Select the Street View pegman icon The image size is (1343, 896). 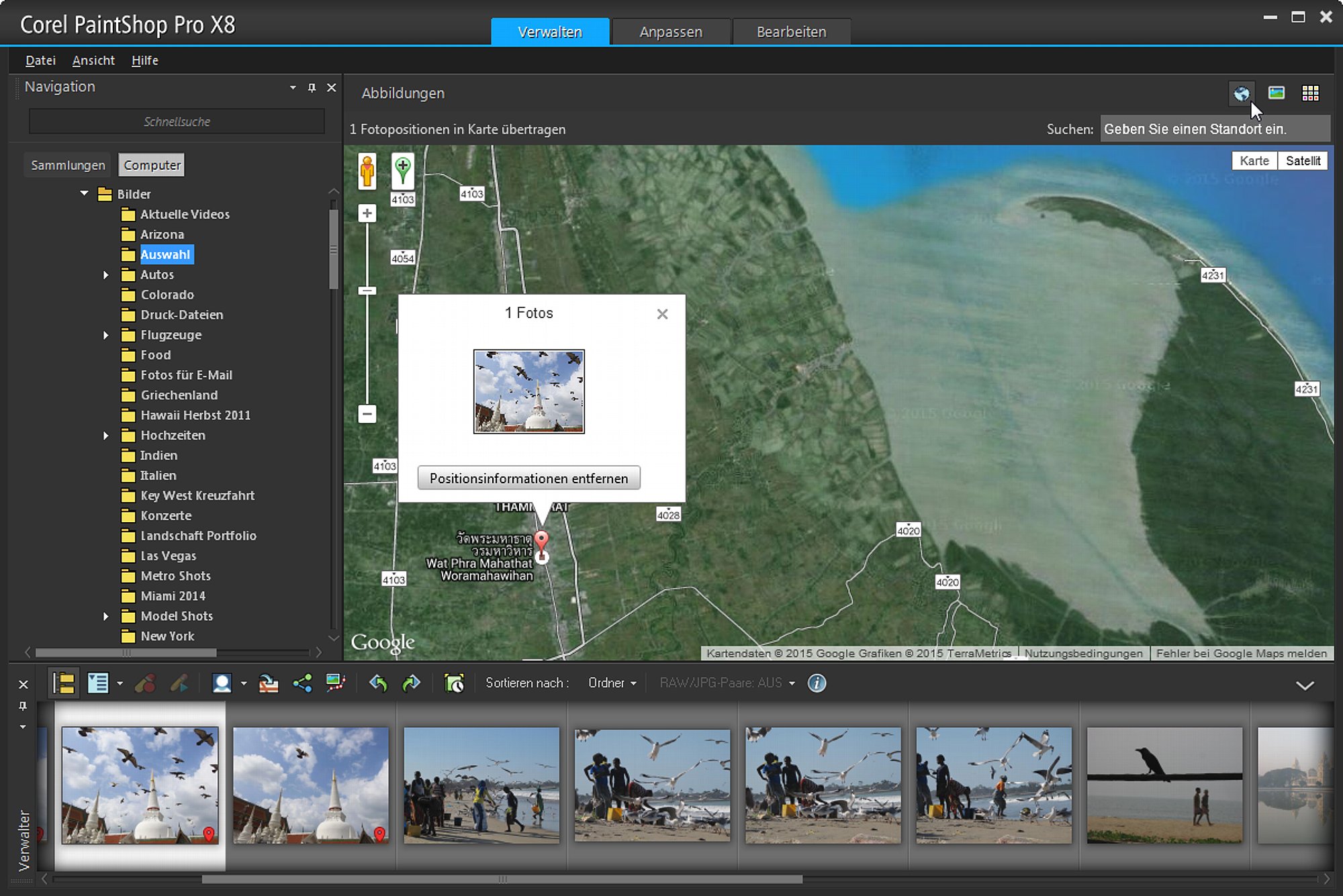(x=367, y=170)
